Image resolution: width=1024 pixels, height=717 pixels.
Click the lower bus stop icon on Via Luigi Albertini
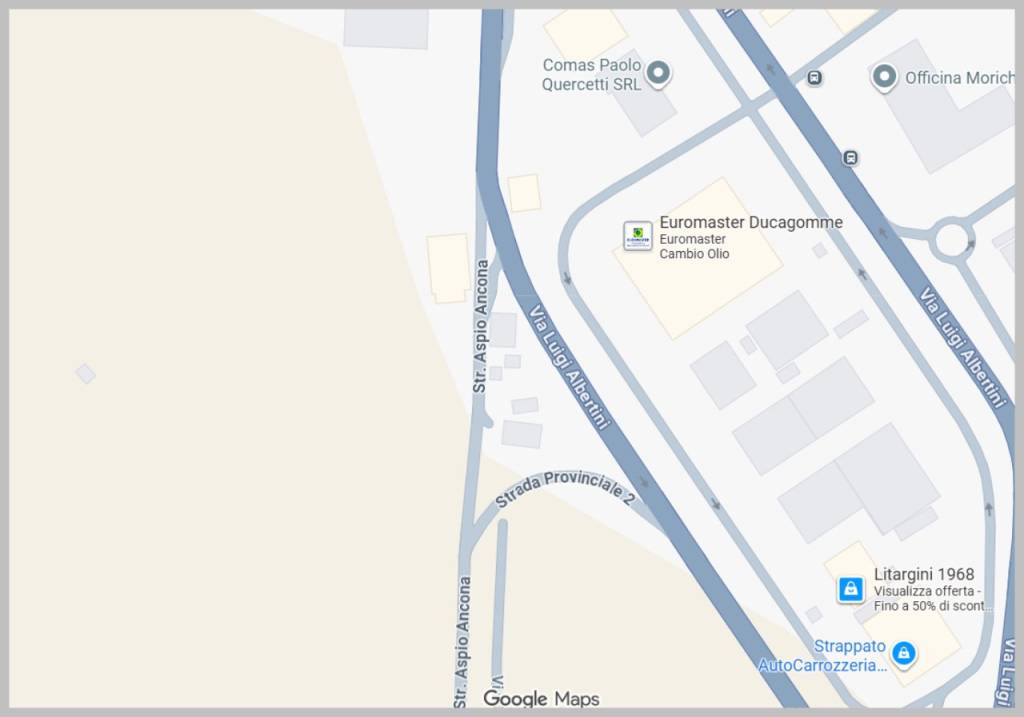click(x=850, y=158)
